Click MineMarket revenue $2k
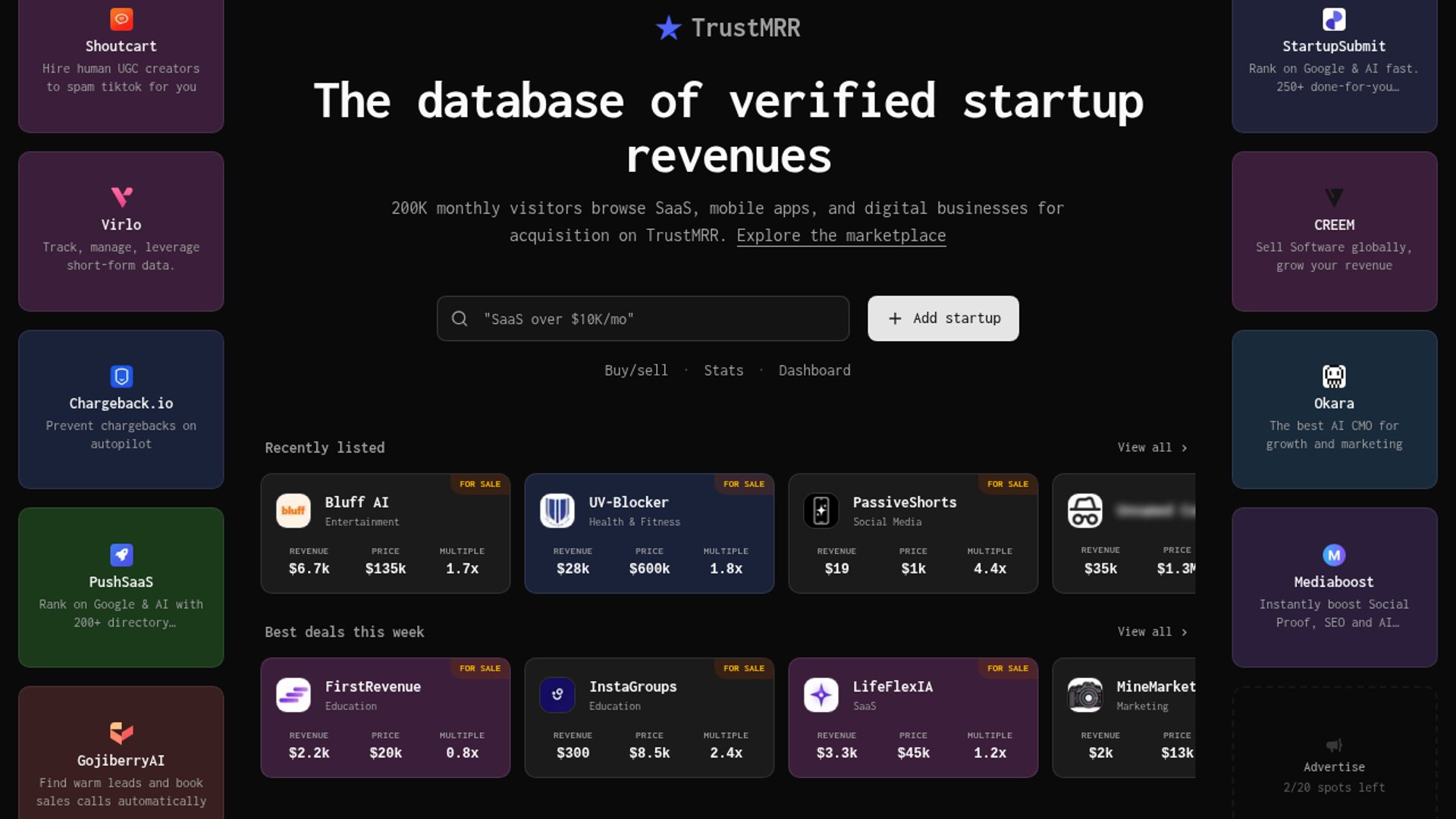Image resolution: width=1456 pixels, height=819 pixels. (x=1100, y=753)
